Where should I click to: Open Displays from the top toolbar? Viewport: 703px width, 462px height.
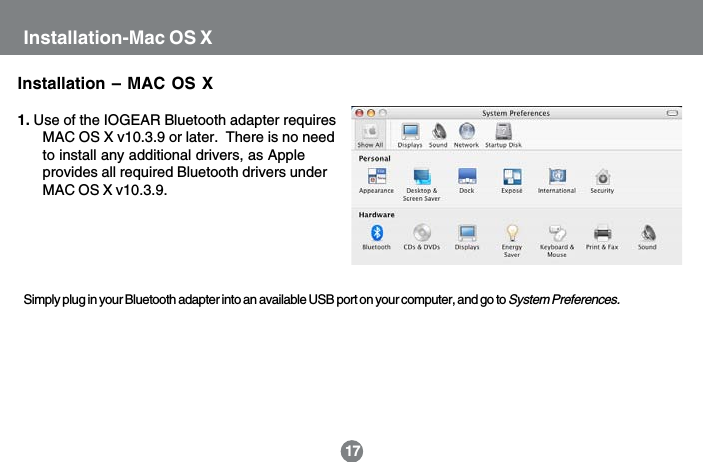pyautogui.click(x=410, y=135)
